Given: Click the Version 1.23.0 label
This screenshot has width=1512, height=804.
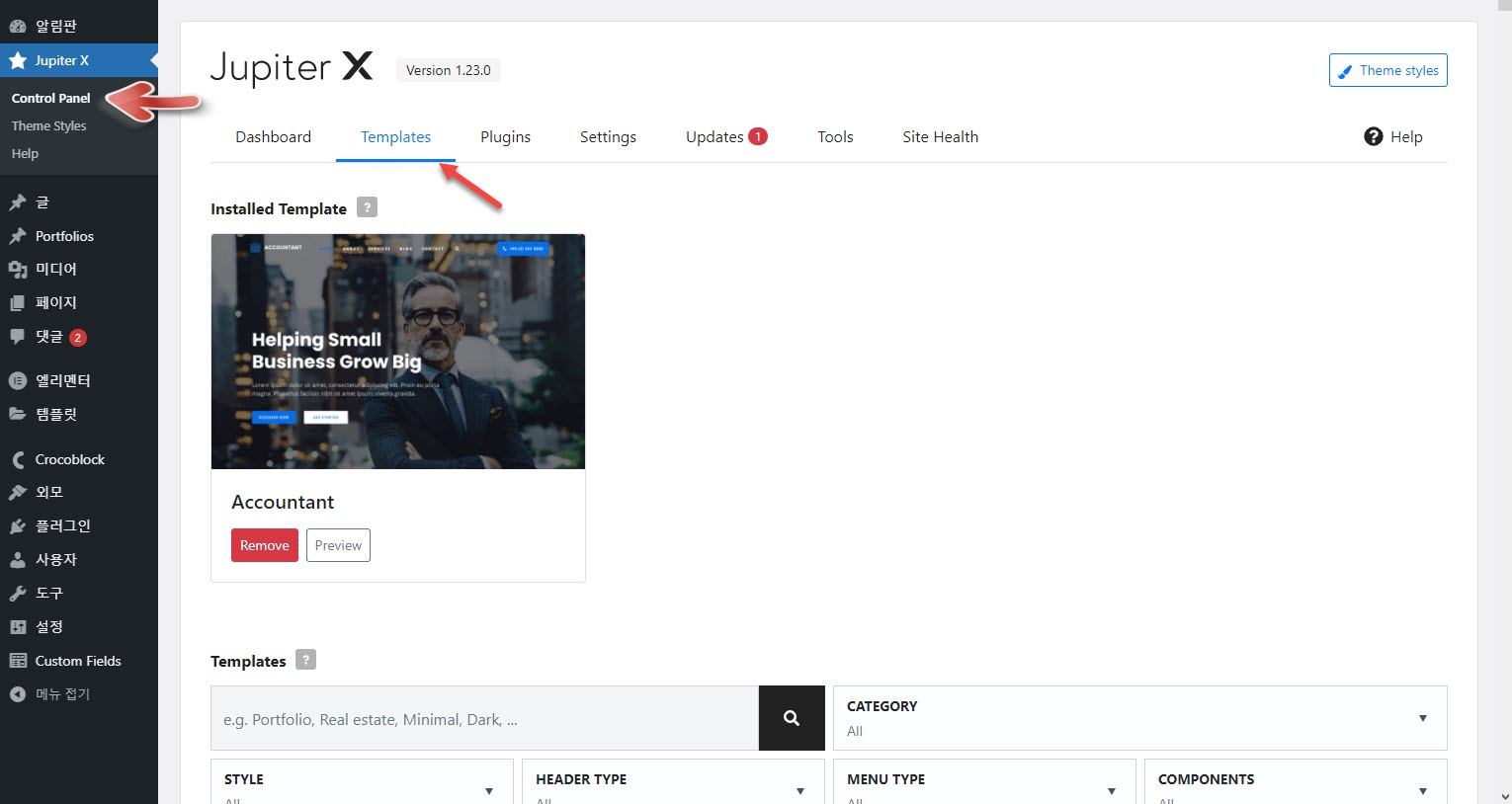Looking at the screenshot, I should (448, 70).
